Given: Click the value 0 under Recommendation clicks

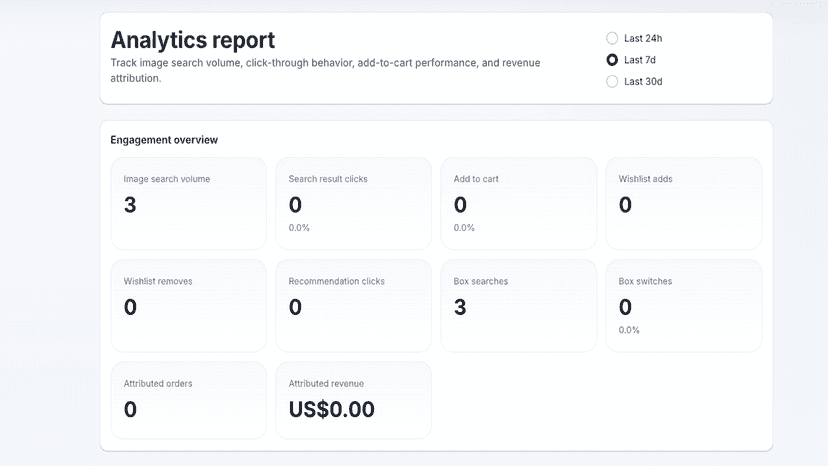Looking at the screenshot, I should [295, 307].
